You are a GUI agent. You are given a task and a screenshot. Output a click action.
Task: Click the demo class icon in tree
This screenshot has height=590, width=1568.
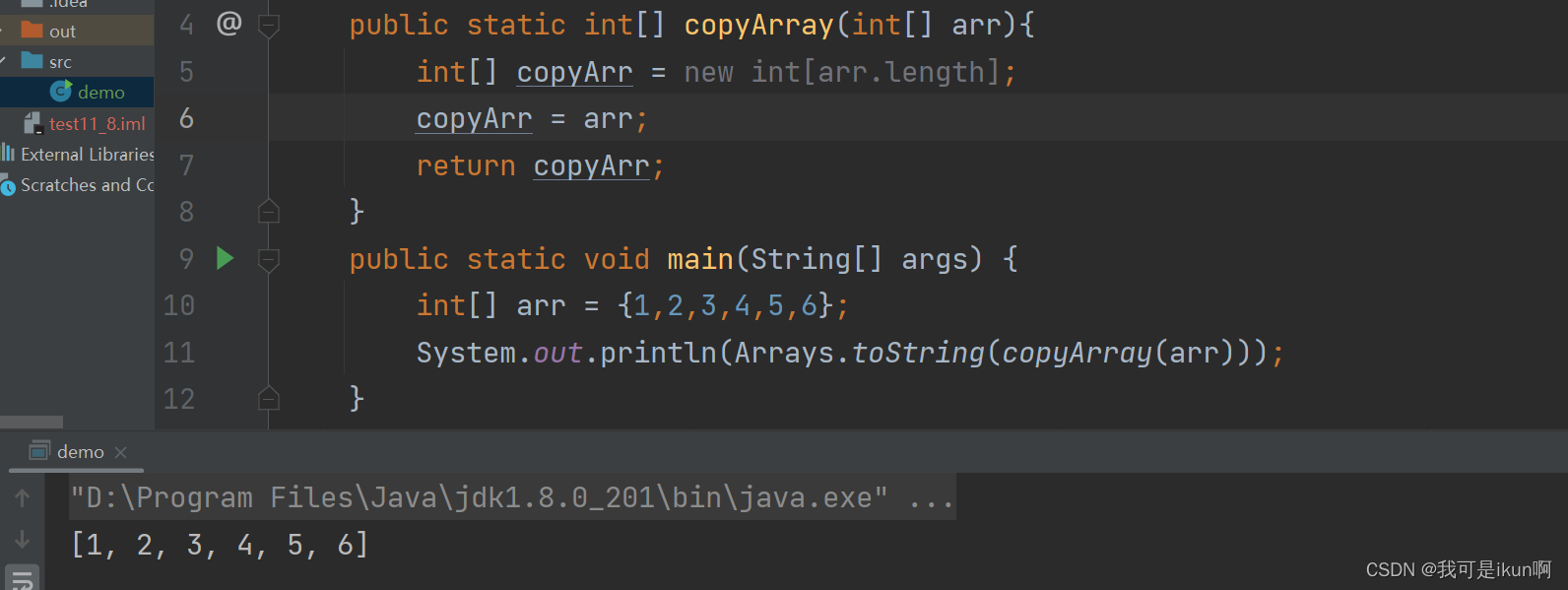click(61, 92)
